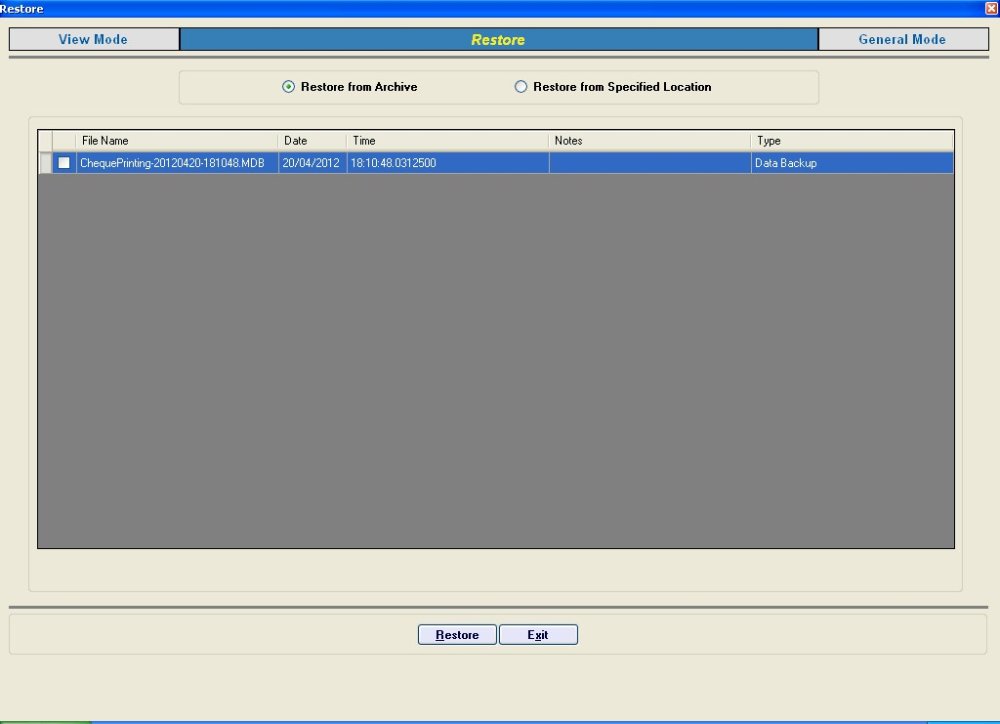Image resolution: width=1000 pixels, height=724 pixels.
Task: Close the Restore window
Action: pyautogui.click(x=992, y=8)
